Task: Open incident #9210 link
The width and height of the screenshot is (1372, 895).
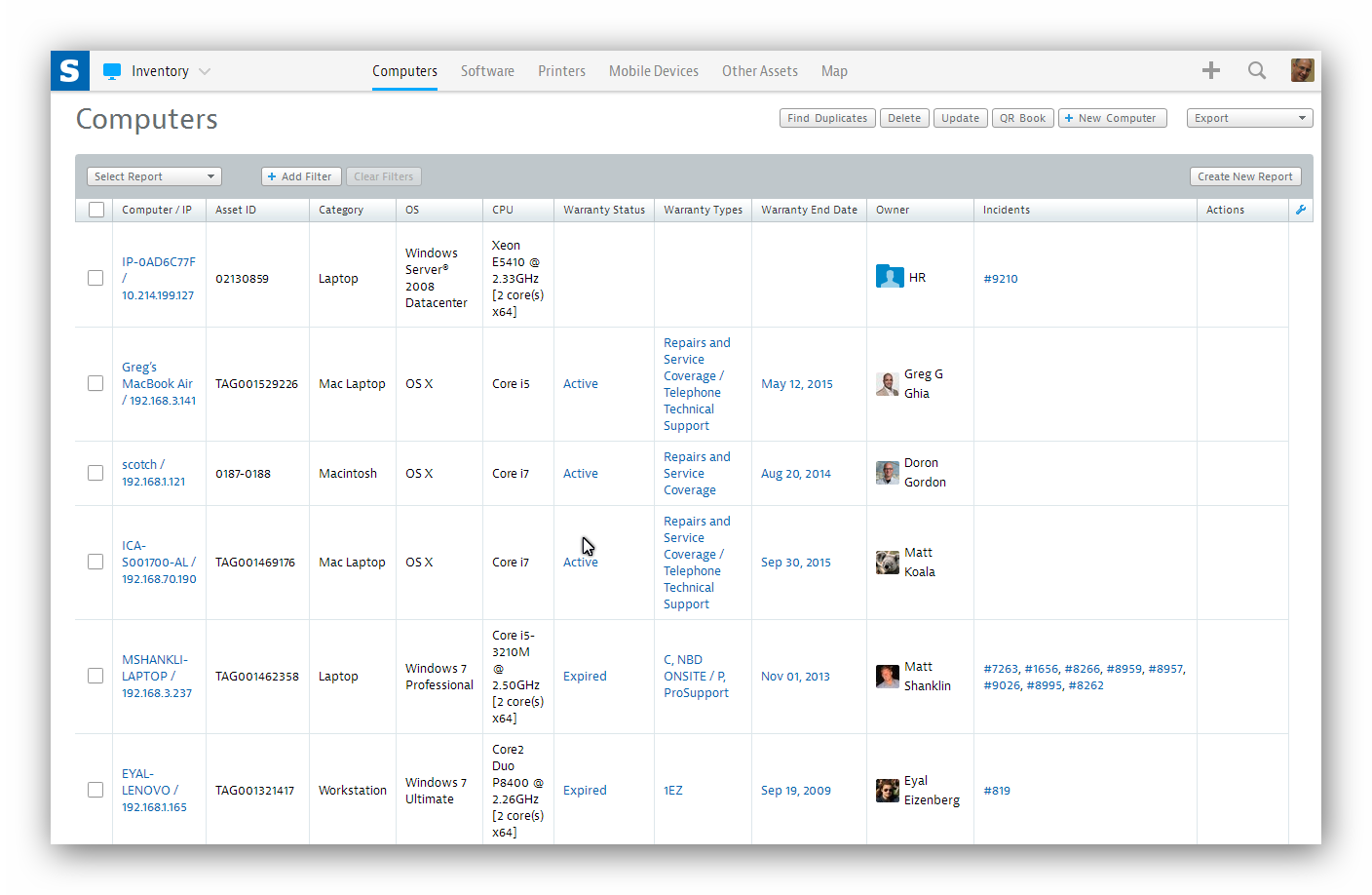Action: (x=1001, y=278)
